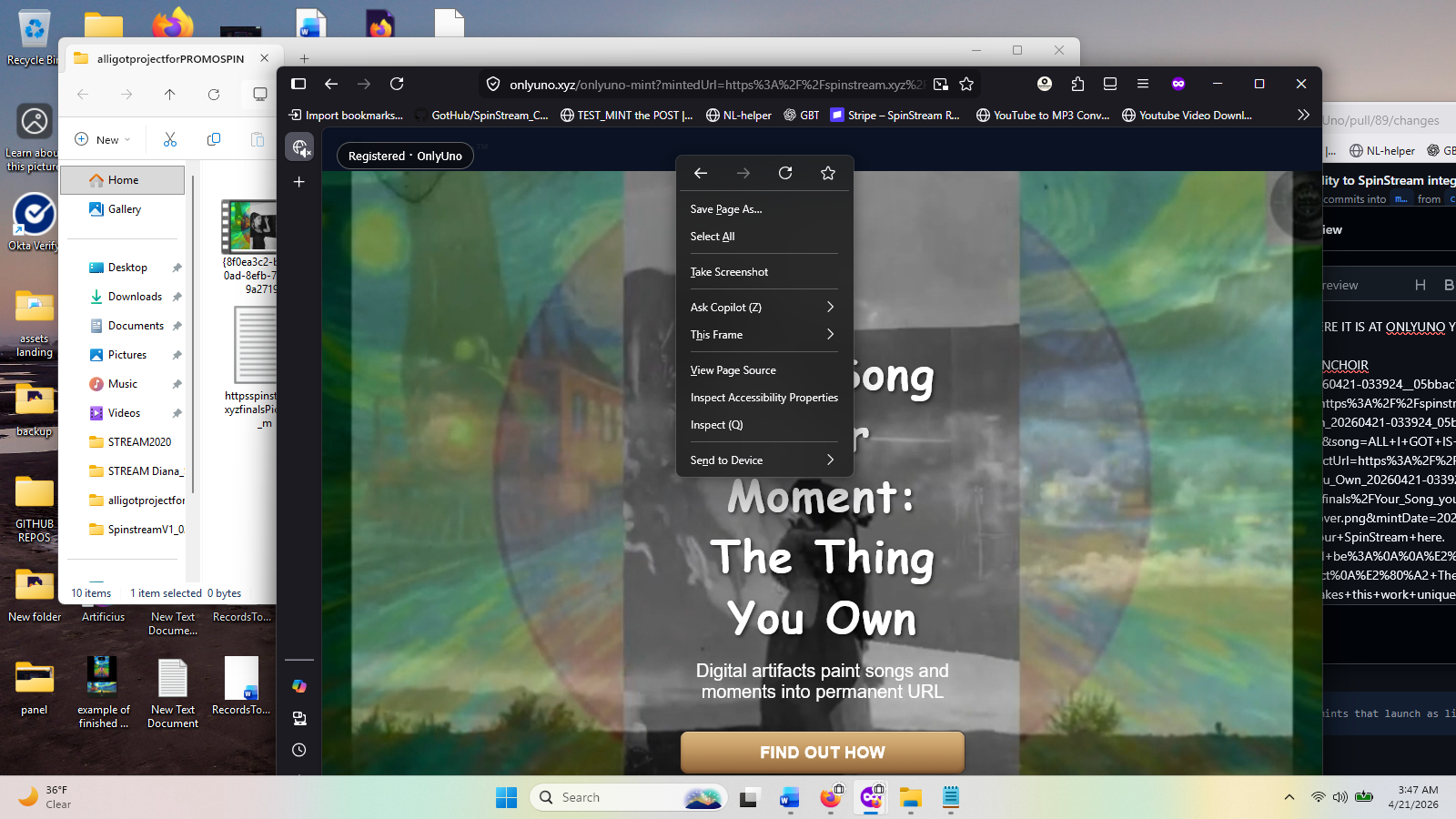The width and height of the screenshot is (1456, 819).
Task: Open the clock showing 3:47 AM
Action: (1413, 797)
